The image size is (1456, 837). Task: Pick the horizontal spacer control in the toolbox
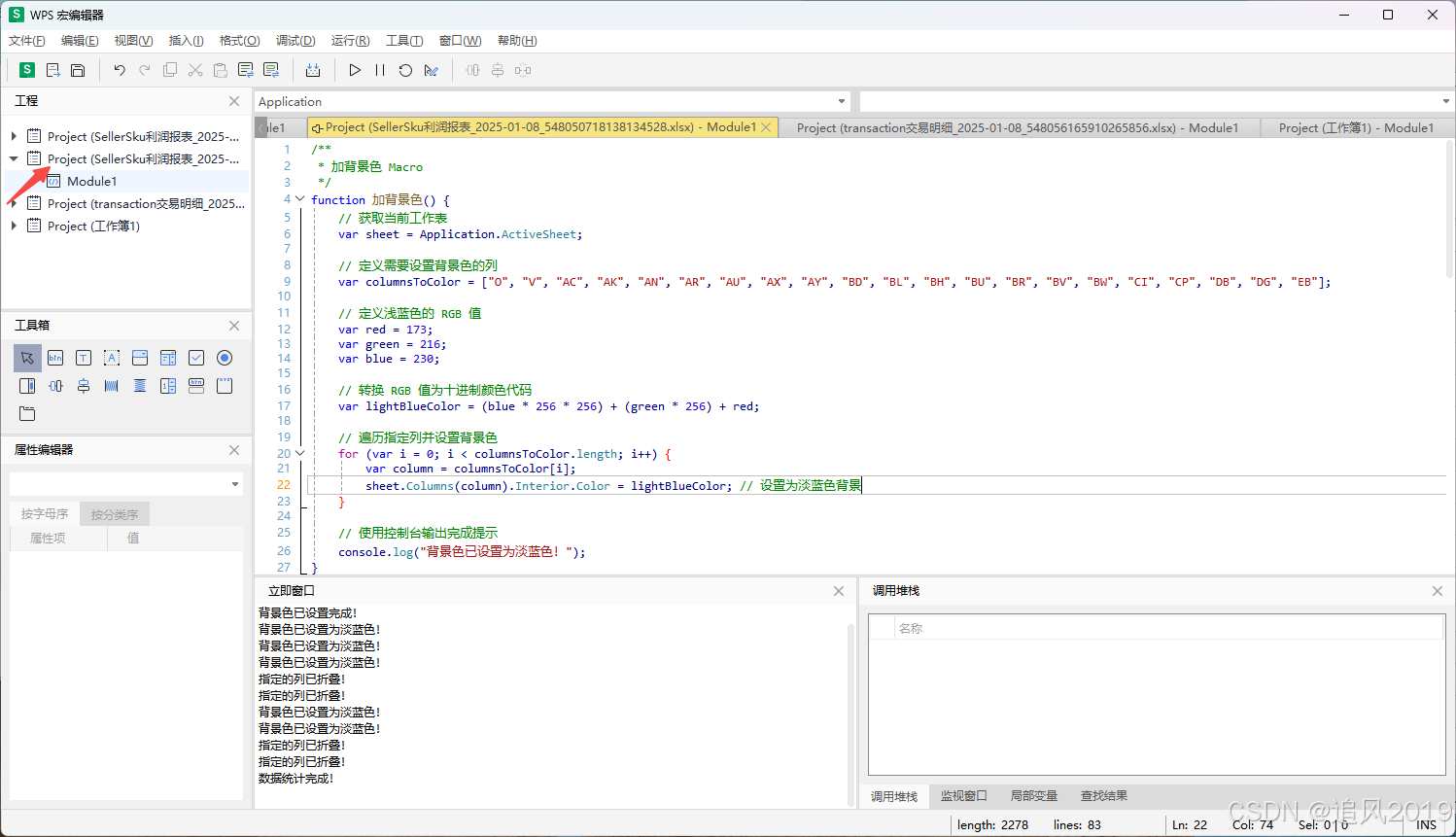[x=112, y=386]
